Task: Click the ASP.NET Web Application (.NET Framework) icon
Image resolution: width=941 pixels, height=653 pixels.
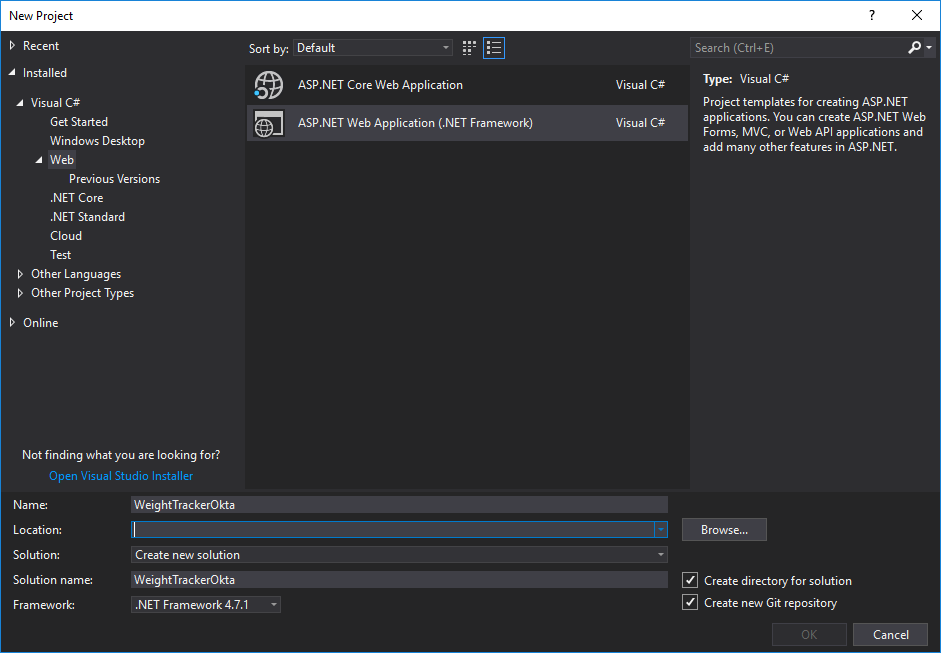Action: tap(269, 124)
